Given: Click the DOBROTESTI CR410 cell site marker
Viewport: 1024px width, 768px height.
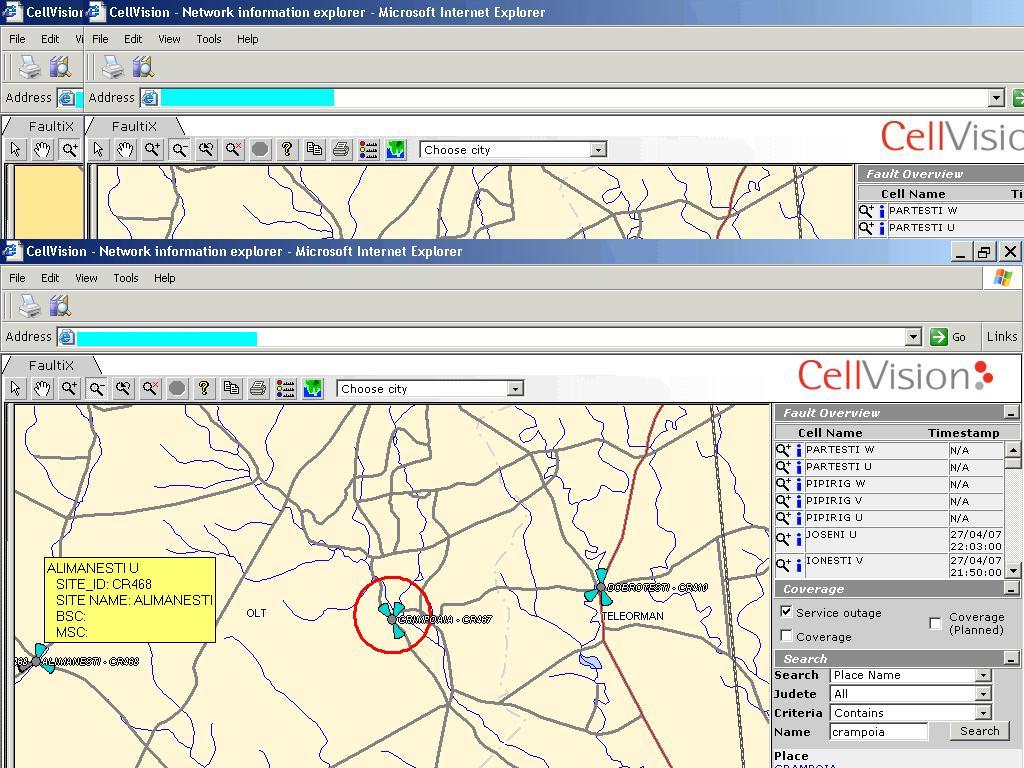Looking at the screenshot, I should coord(600,587).
